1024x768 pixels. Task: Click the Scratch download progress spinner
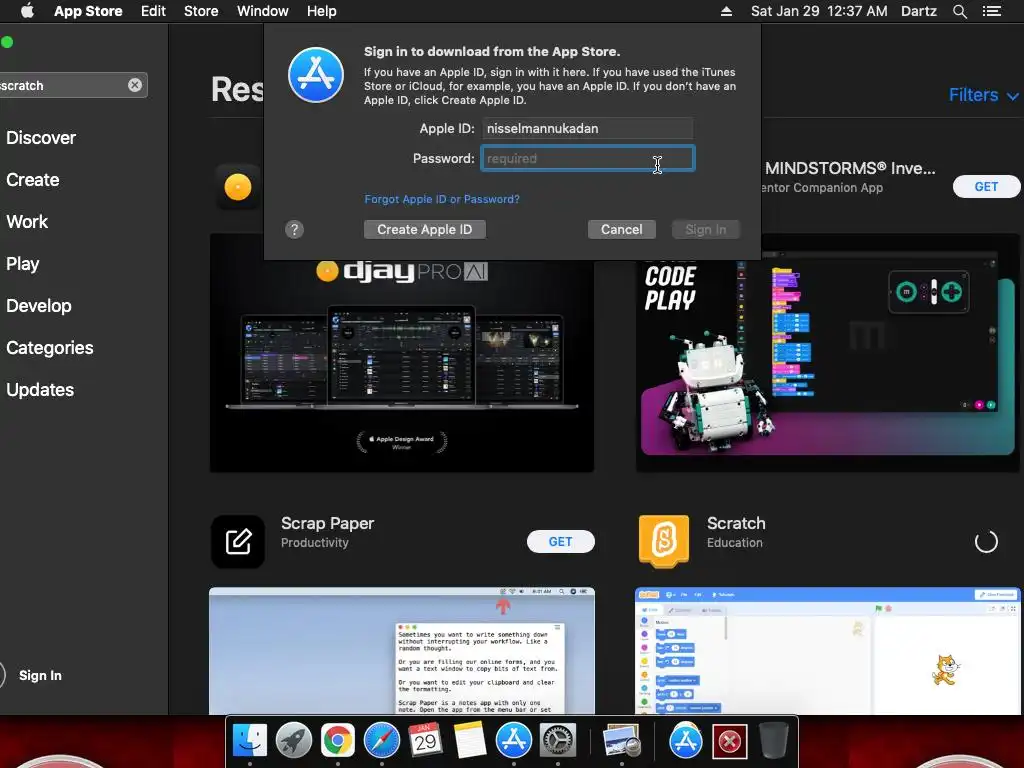point(986,541)
